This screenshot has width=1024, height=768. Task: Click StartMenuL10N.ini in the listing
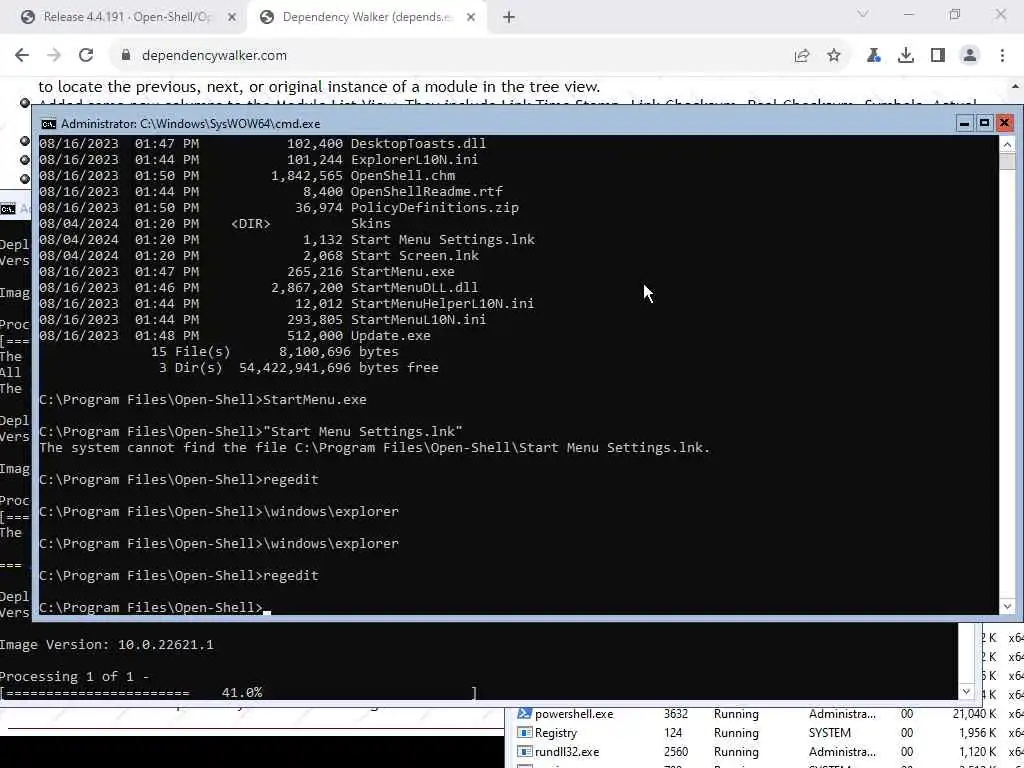pos(418,319)
